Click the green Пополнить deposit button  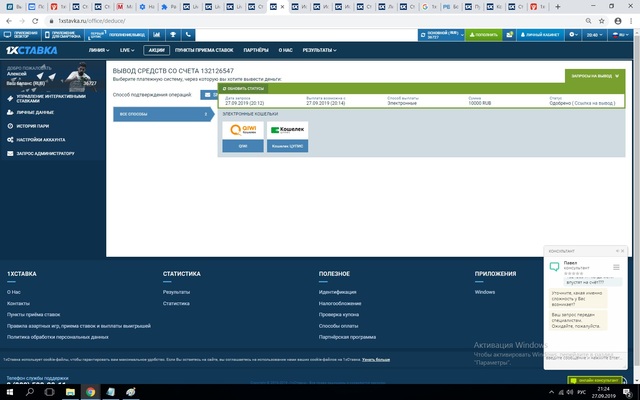coord(484,35)
